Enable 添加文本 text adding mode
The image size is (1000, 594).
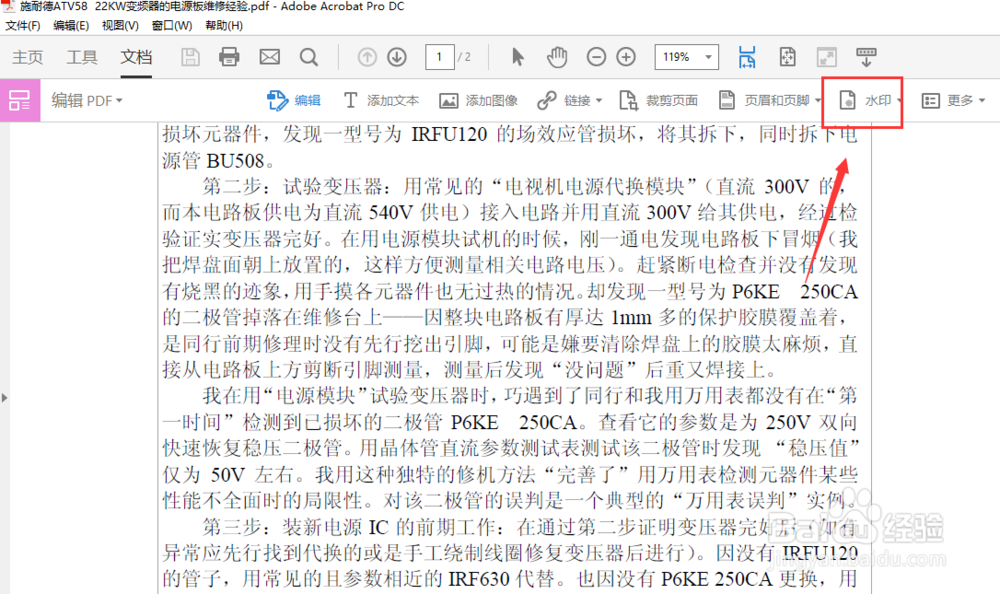pos(389,101)
